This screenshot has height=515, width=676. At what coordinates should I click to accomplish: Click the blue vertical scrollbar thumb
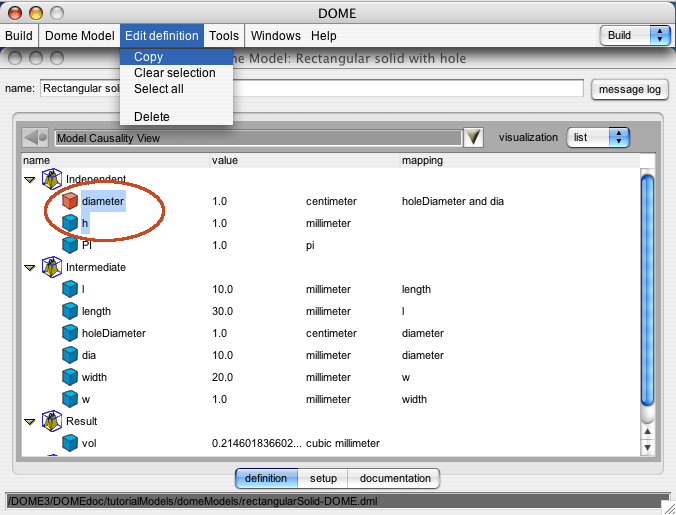coord(647,290)
